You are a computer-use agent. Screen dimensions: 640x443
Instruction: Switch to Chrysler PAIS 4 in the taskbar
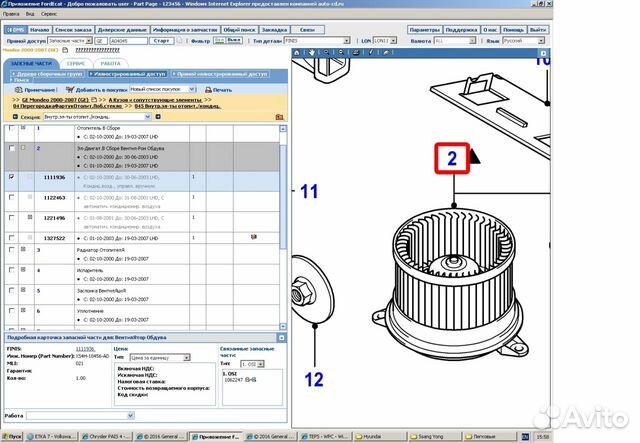coord(106,436)
